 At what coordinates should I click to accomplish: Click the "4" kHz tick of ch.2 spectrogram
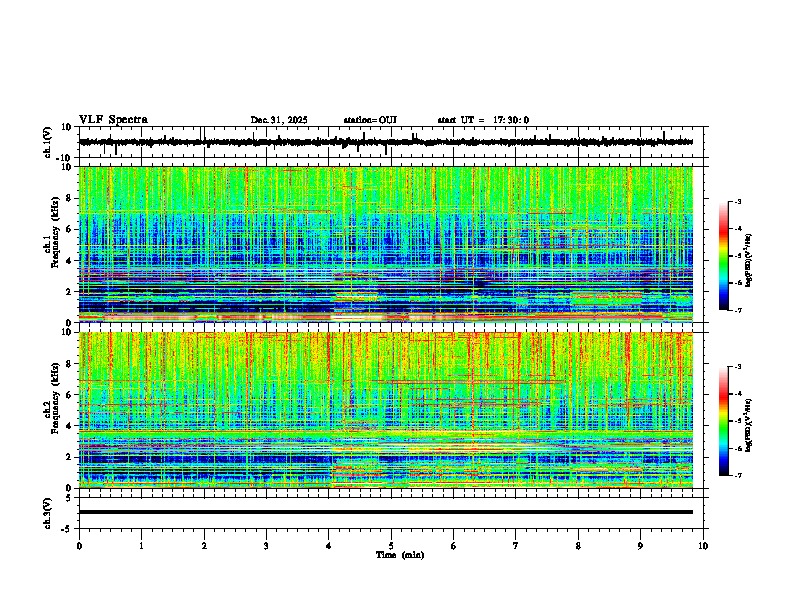70,426
